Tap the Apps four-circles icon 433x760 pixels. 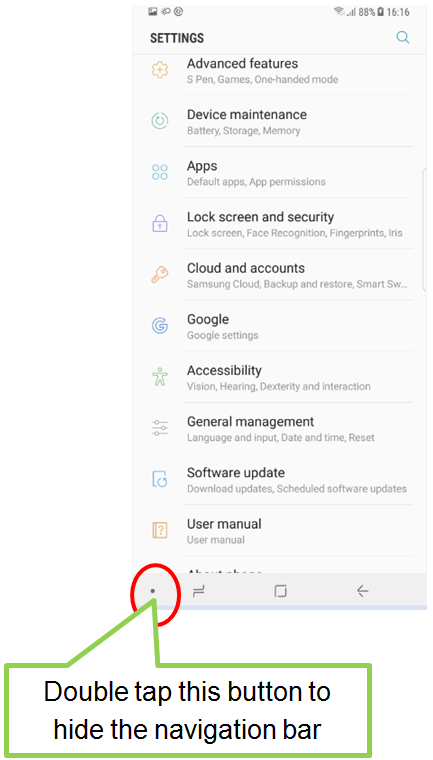click(160, 172)
